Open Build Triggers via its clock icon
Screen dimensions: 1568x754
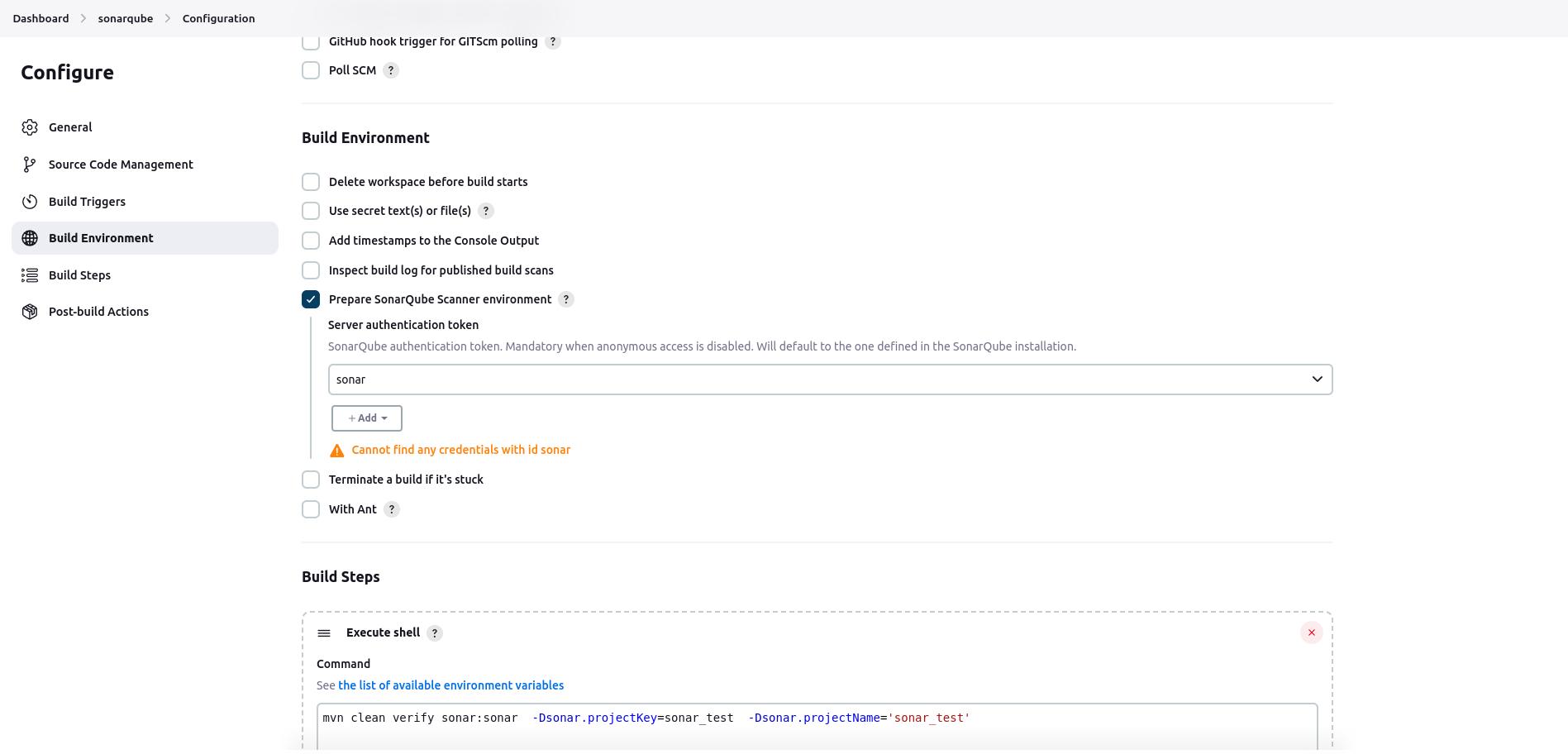click(x=30, y=201)
